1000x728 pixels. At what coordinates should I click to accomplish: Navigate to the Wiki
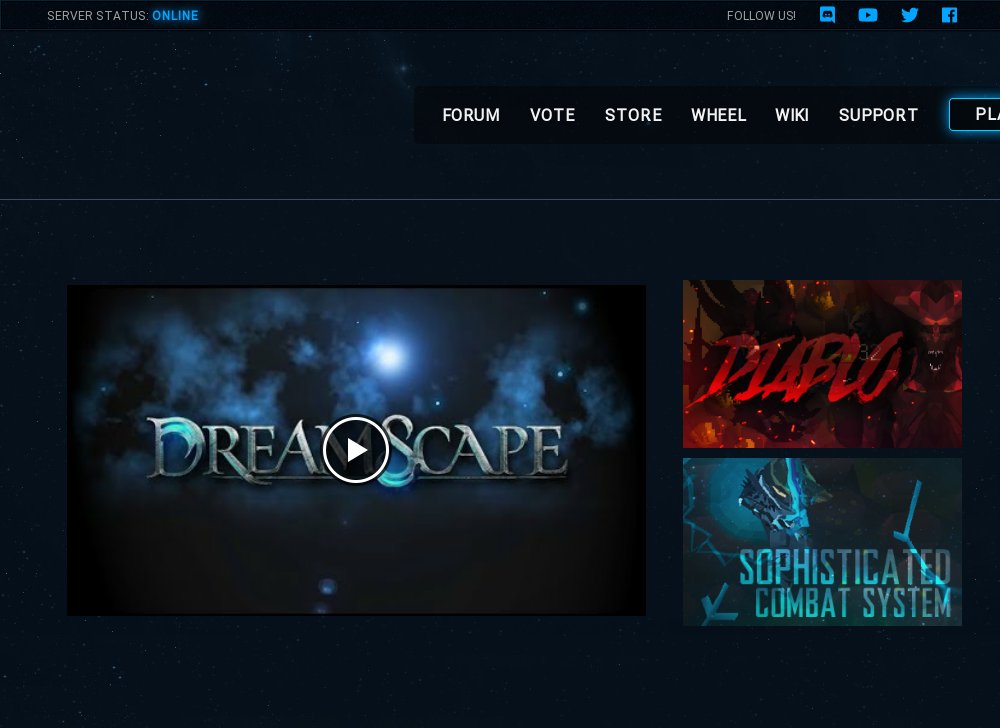pos(792,115)
